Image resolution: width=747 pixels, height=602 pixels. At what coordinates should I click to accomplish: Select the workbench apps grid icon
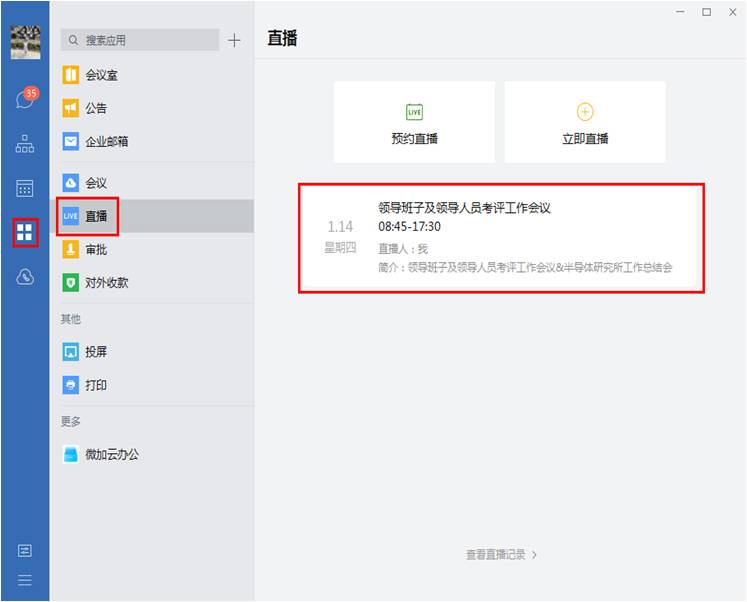[25, 233]
